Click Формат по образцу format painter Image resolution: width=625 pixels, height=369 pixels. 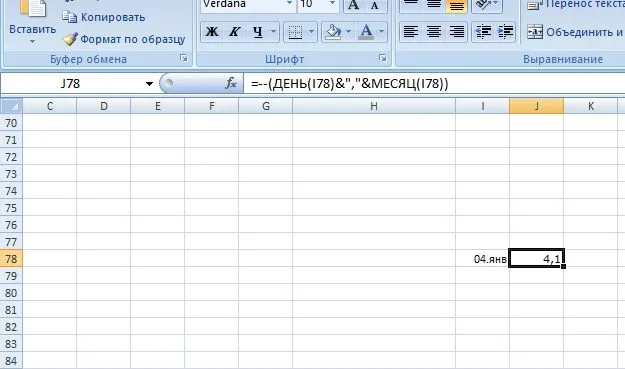124,39
